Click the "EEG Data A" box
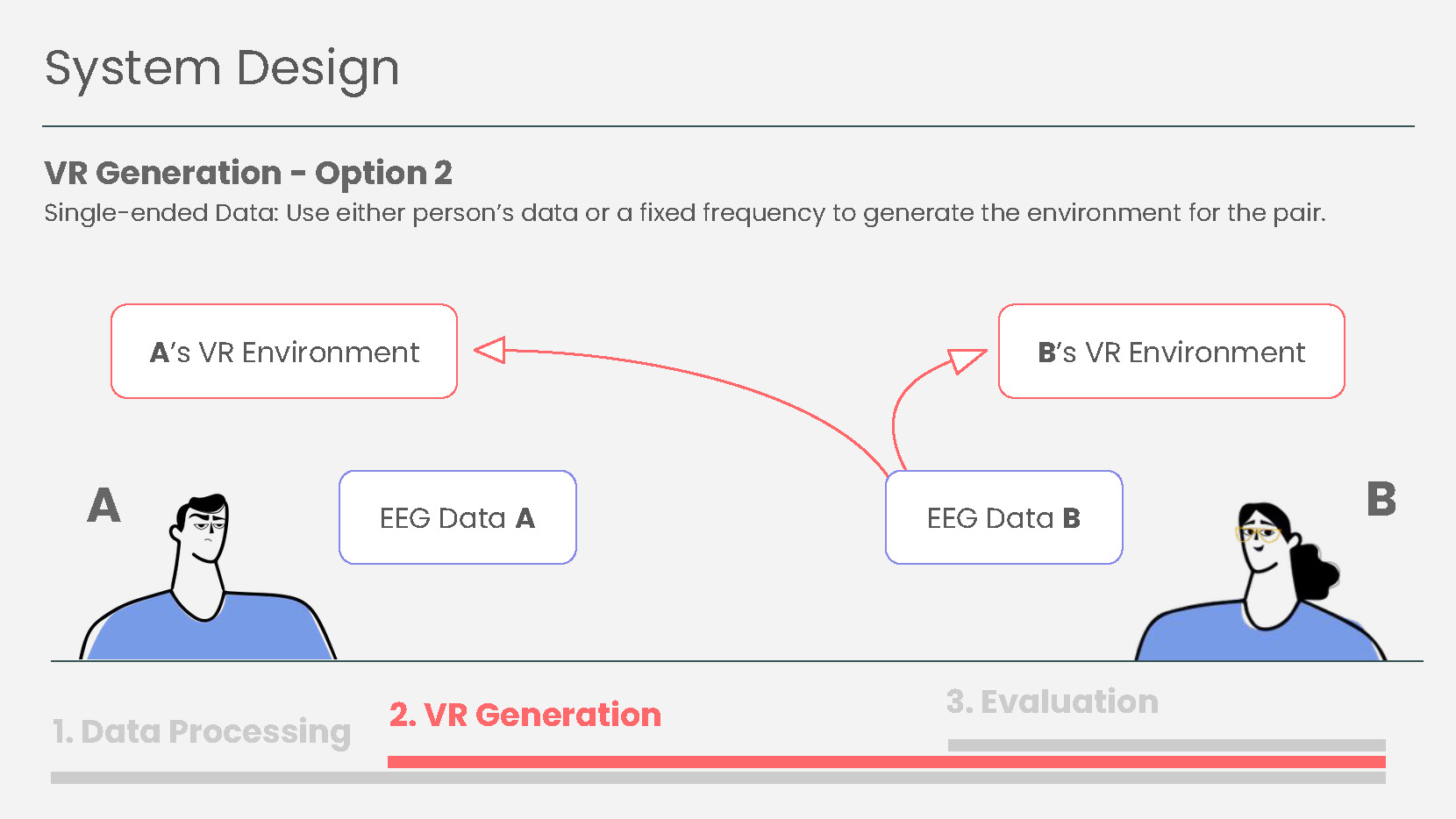Screen dimensions: 1456x819 pyautogui.click(x=457, y=518)
